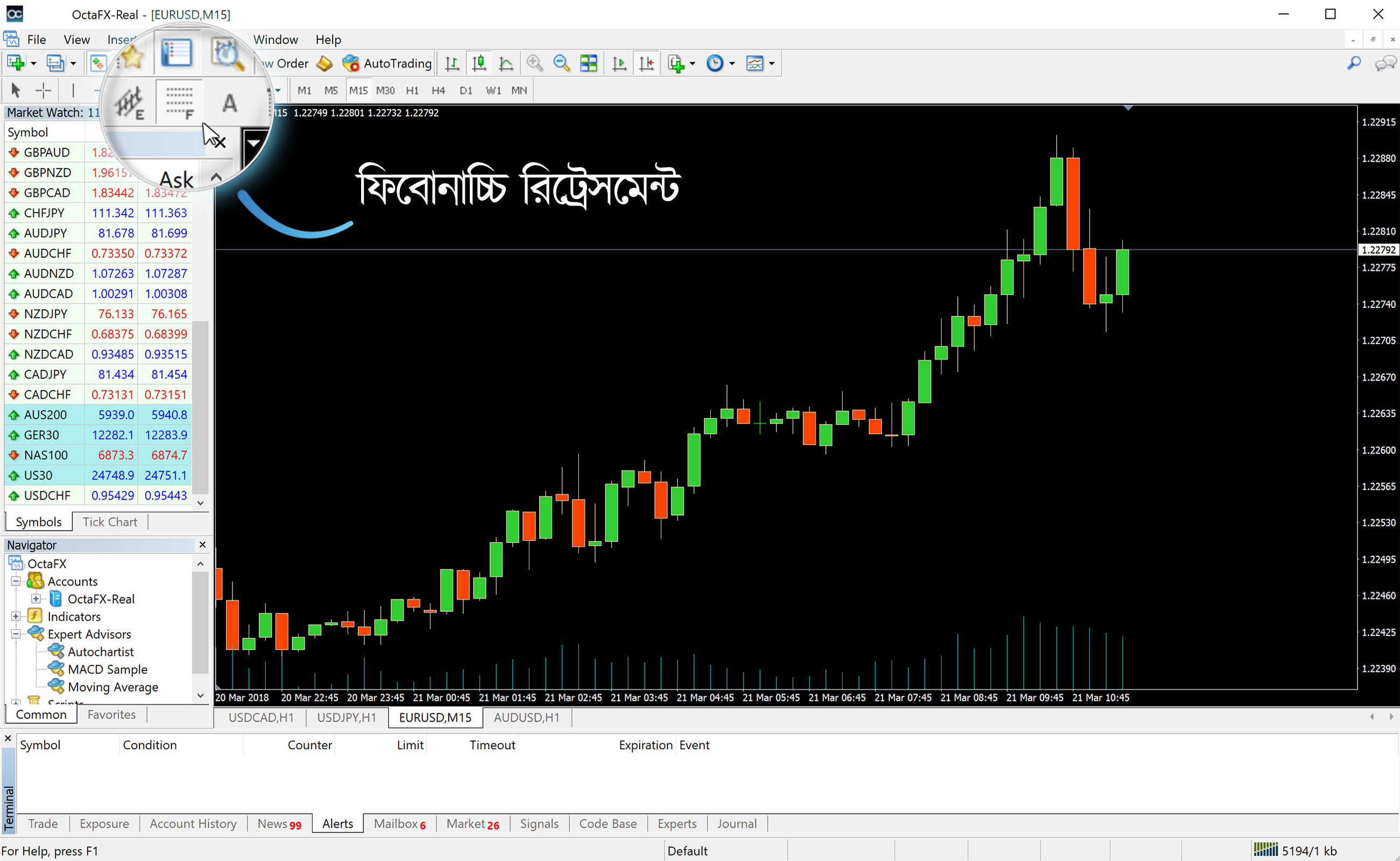
Task: Click the Autochartist expert advisor
Action: (100, 652)
